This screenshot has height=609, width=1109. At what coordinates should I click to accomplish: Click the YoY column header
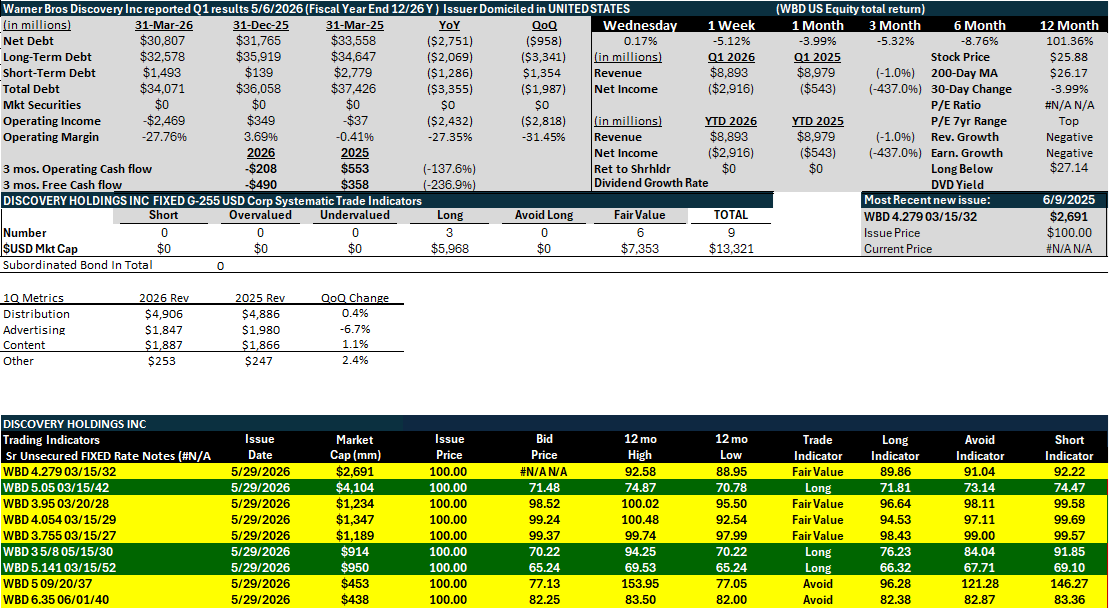(450, 25)
